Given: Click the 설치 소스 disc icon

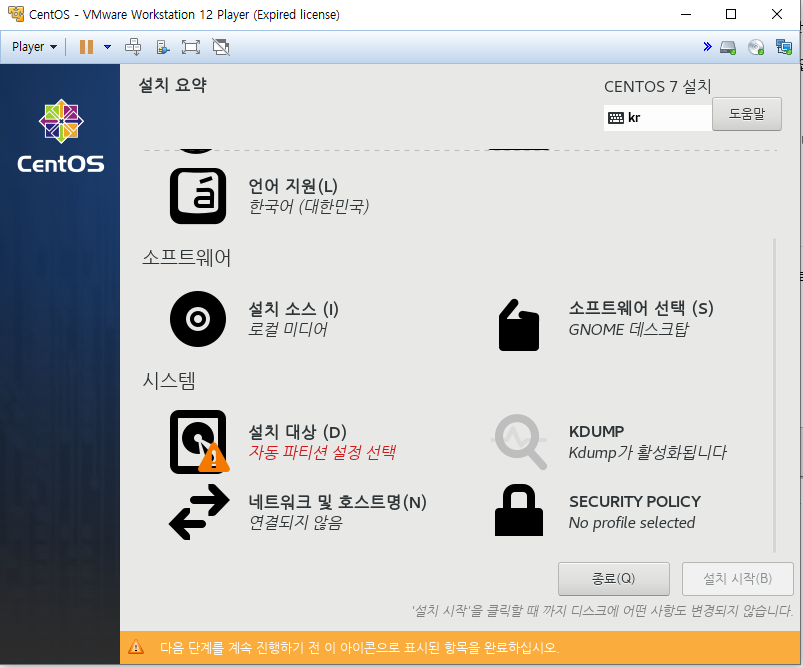Looking at the screenshot, I should 198,319.
